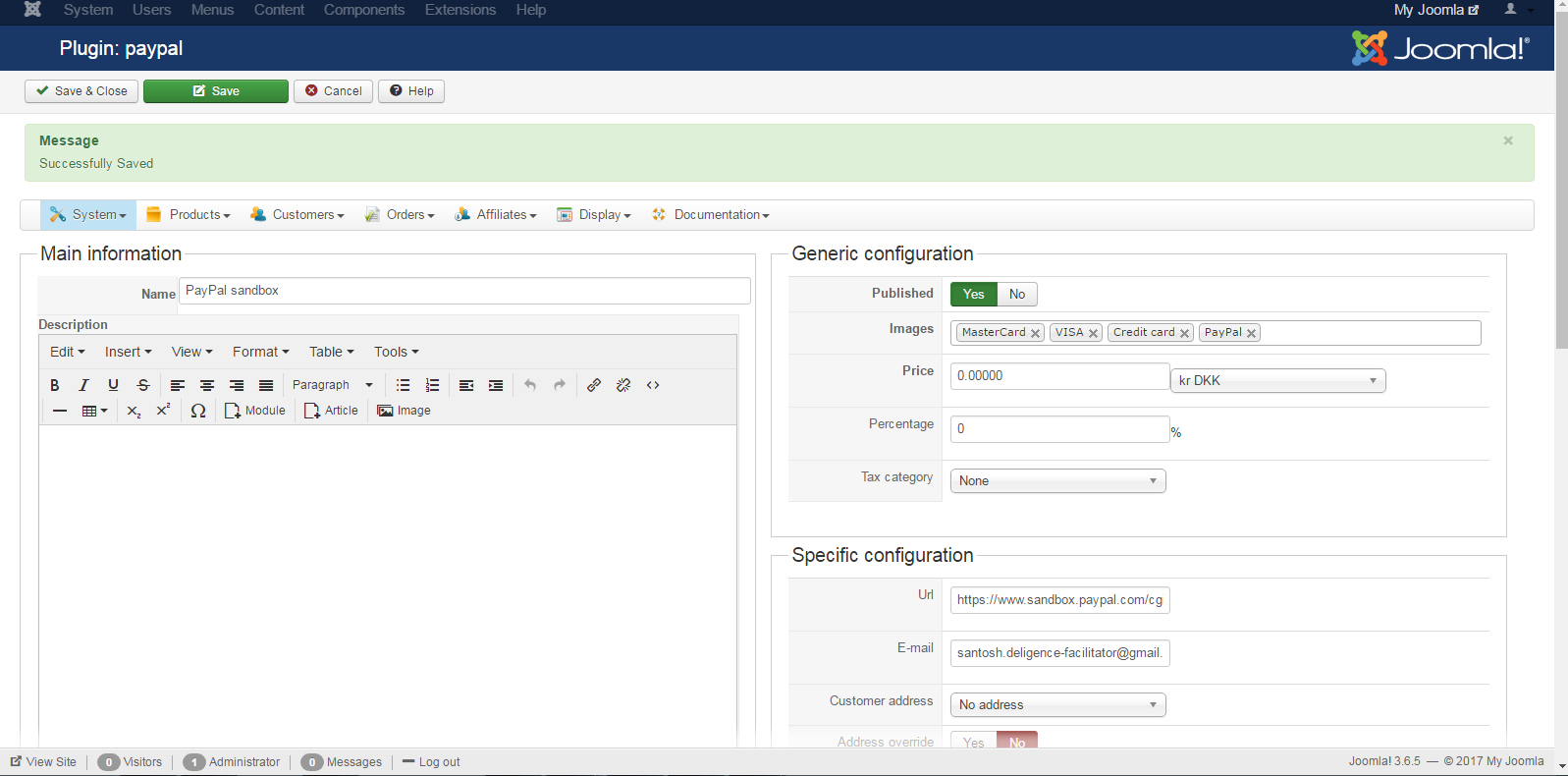Focus the Name input field

464,291
